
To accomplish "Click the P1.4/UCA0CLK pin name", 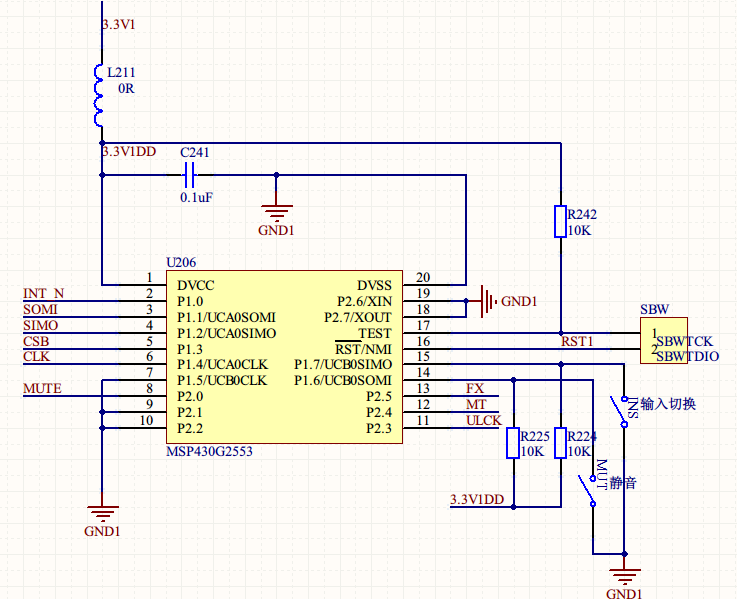I will (222, 364).
